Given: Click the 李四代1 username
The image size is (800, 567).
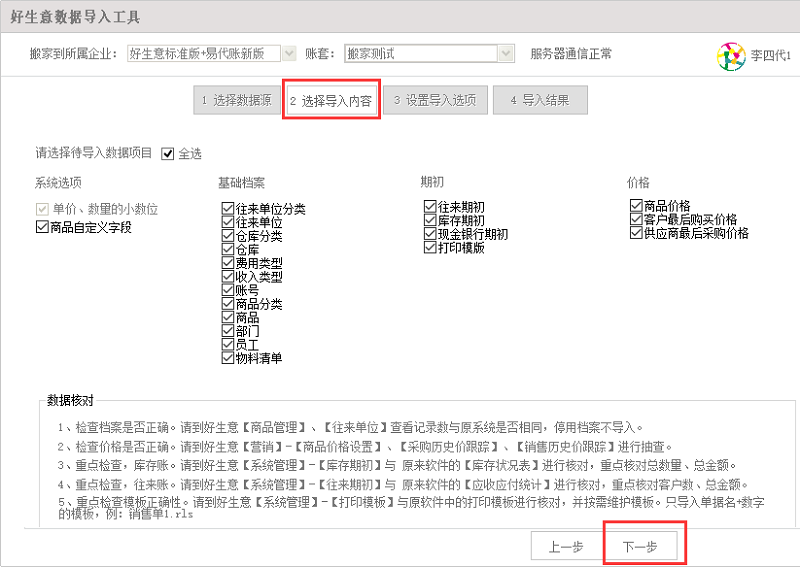Looking at the screenshot, I should click(x=770, y=55).
